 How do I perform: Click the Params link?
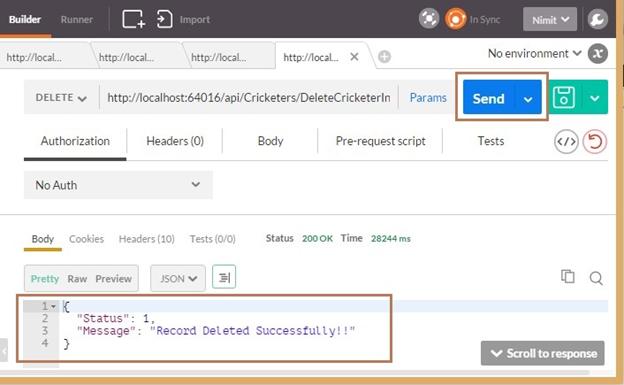pos(428,98)
